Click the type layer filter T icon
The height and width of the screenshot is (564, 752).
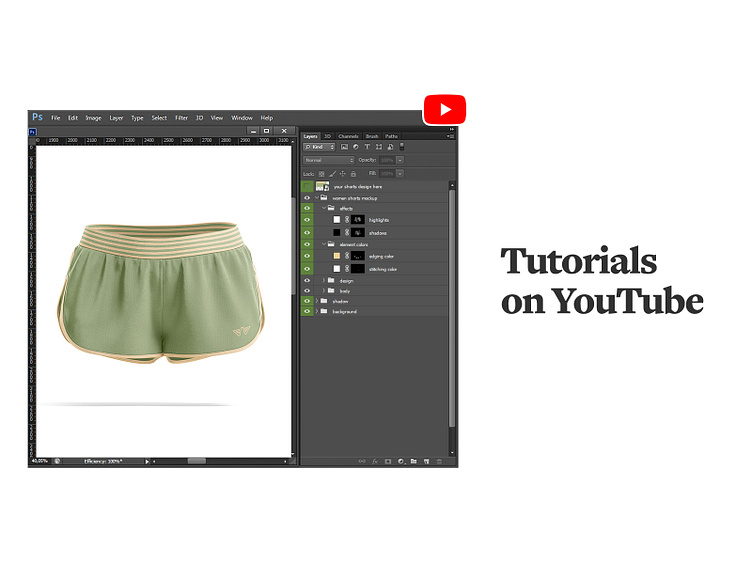pos(367,147)
